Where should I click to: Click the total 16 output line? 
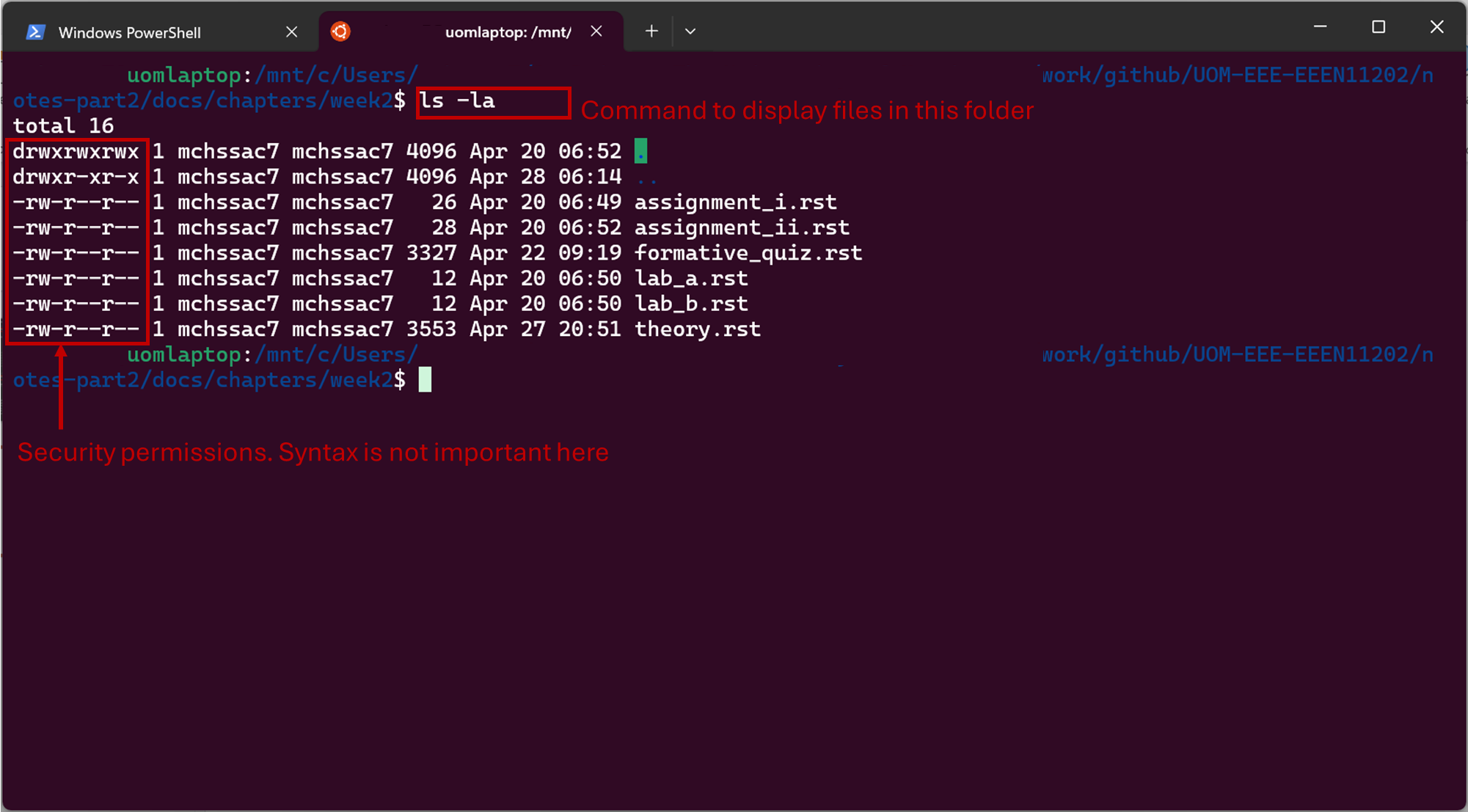pyautogui.click(x=63, y=126)
